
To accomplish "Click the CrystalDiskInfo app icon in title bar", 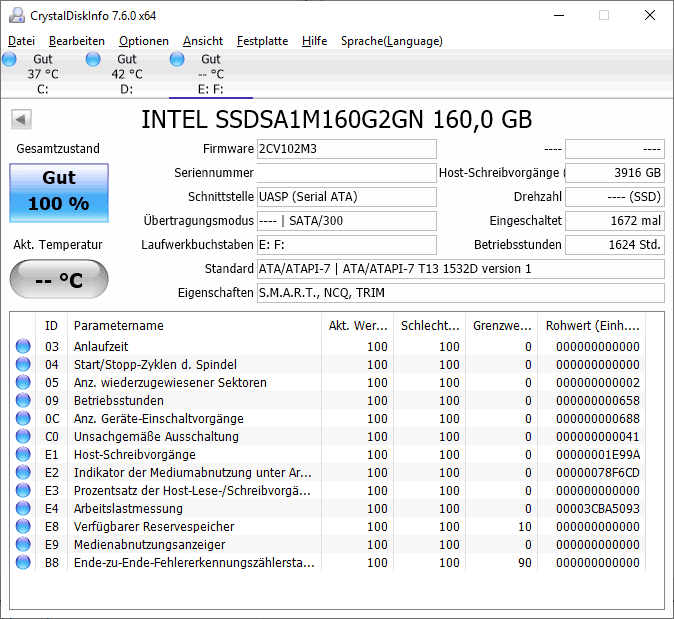I will pos(17,15).
